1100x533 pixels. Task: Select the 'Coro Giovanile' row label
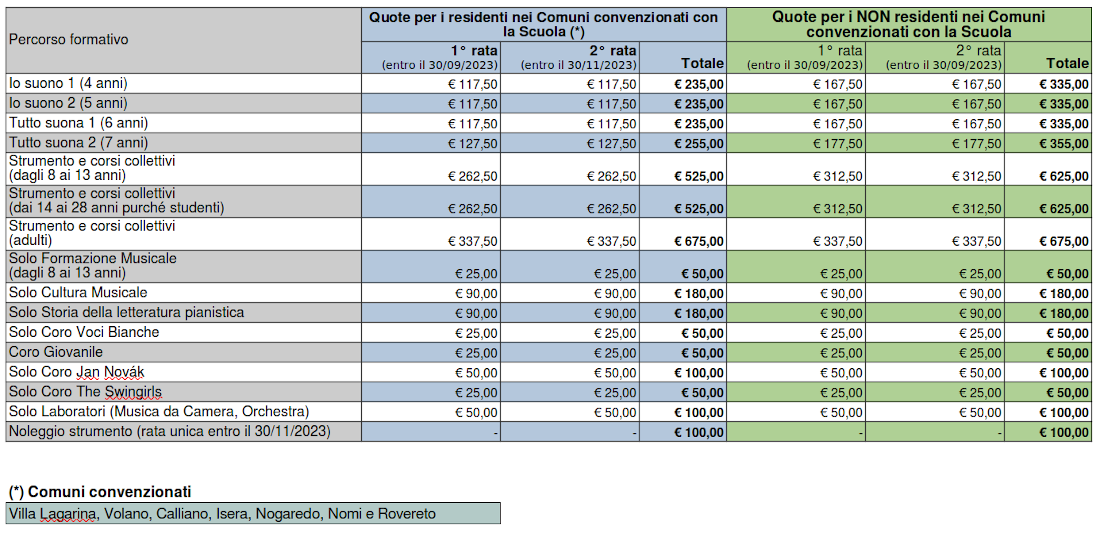click(56, 352)
